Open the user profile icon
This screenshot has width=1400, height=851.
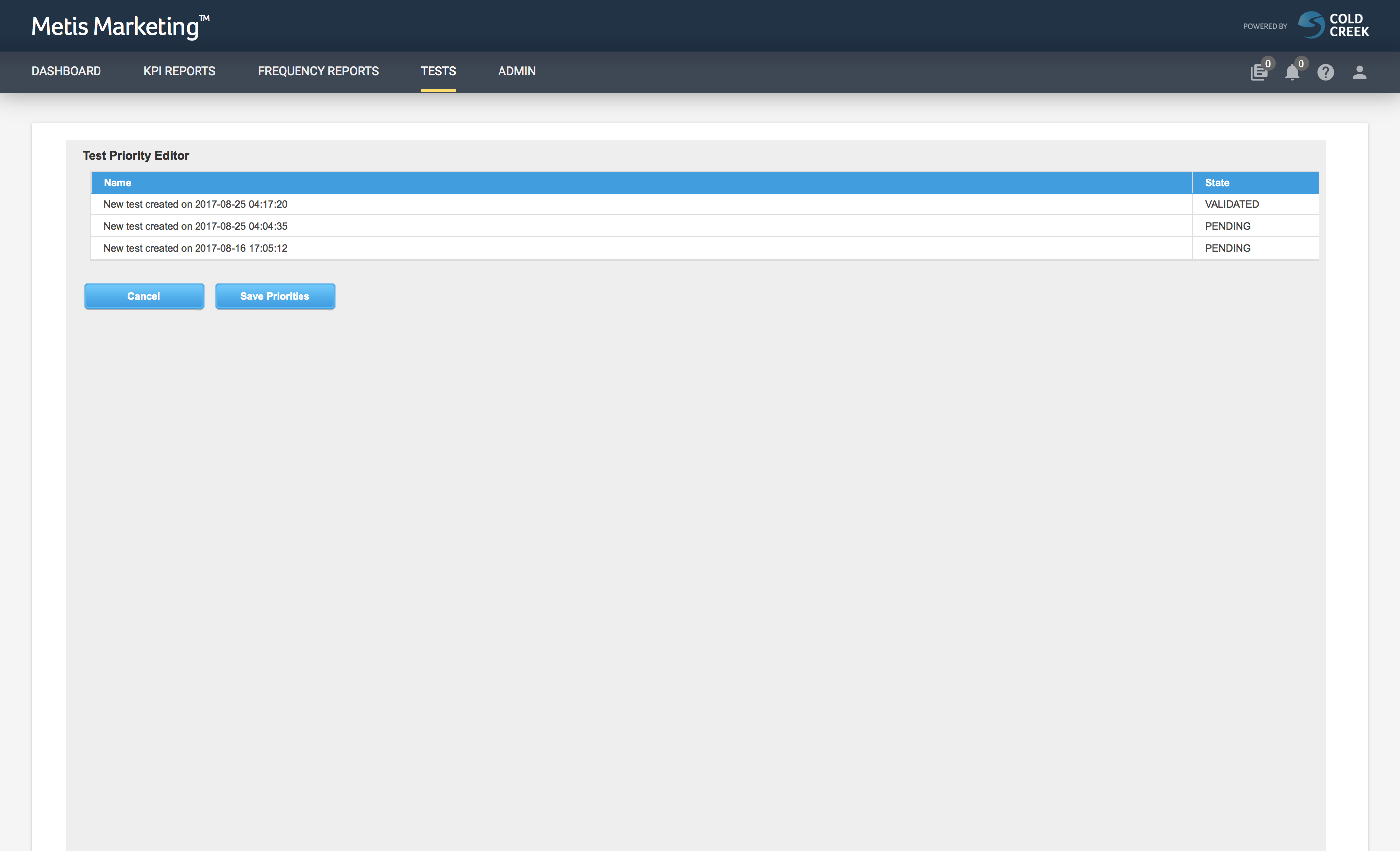click(1359, 72)
